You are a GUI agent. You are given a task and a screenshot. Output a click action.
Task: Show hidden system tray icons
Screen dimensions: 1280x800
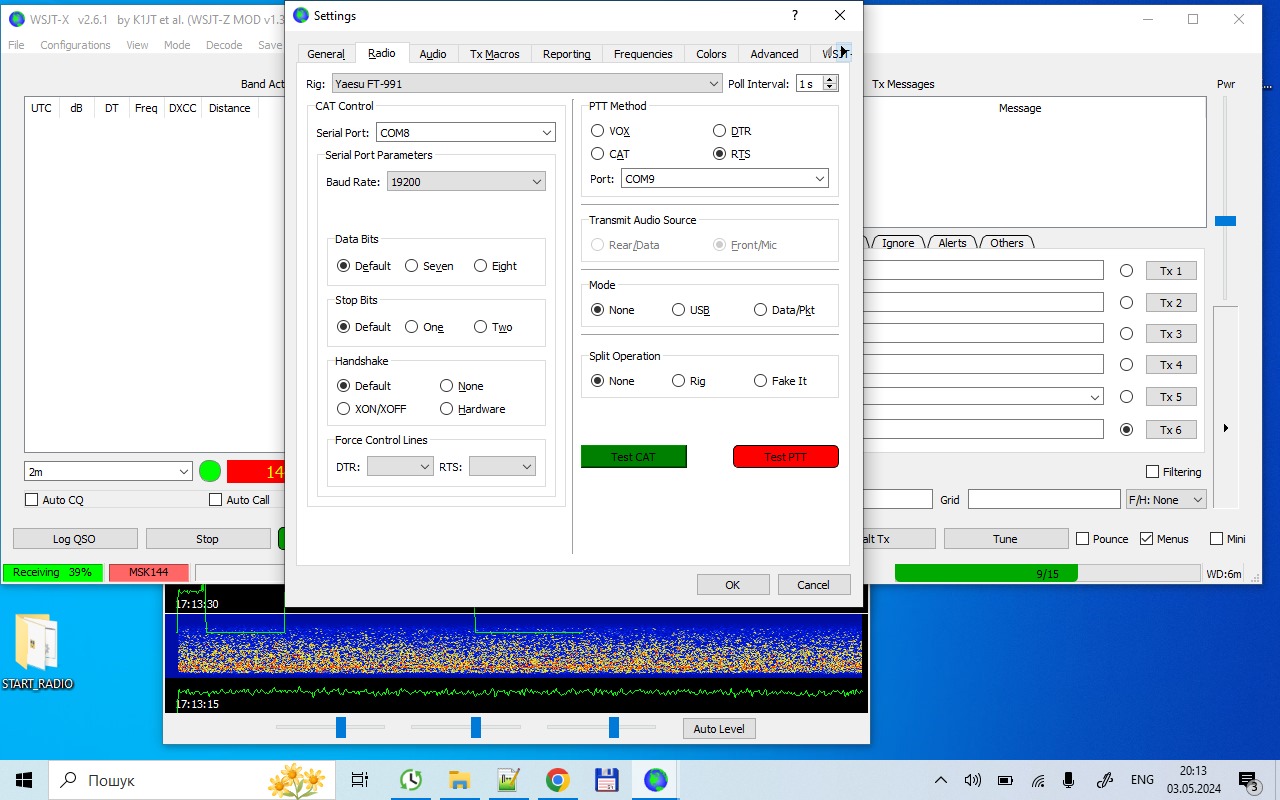coord(941,780)
